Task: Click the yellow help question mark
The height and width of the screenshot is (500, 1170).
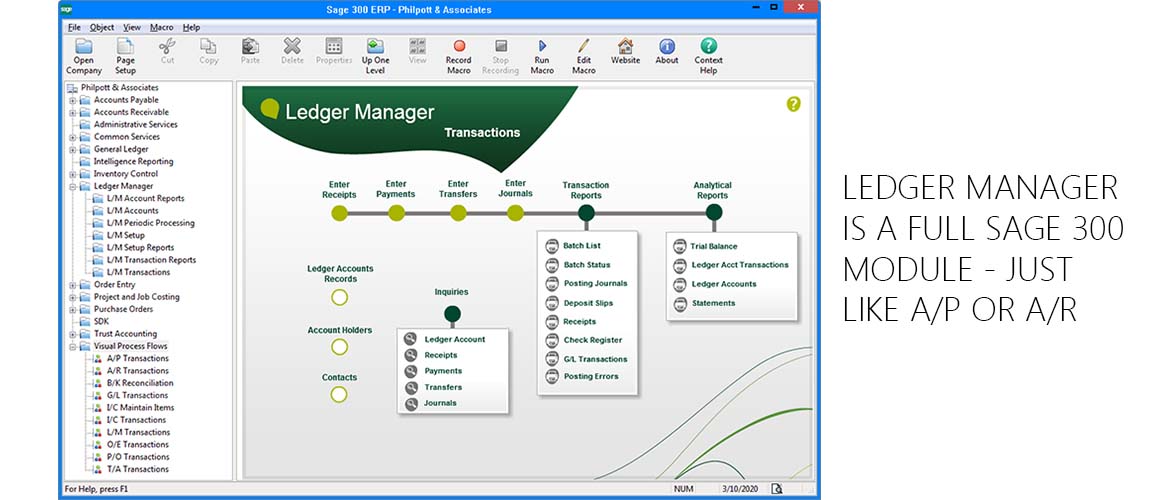Action: [x=793, y=104]
